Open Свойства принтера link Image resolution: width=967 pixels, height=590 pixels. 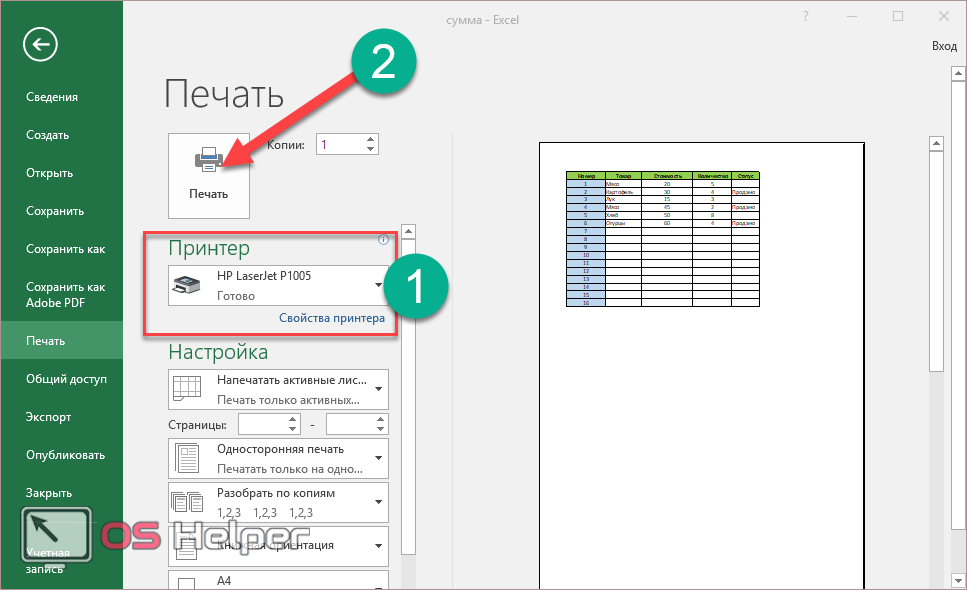click(x=332, y=318)
